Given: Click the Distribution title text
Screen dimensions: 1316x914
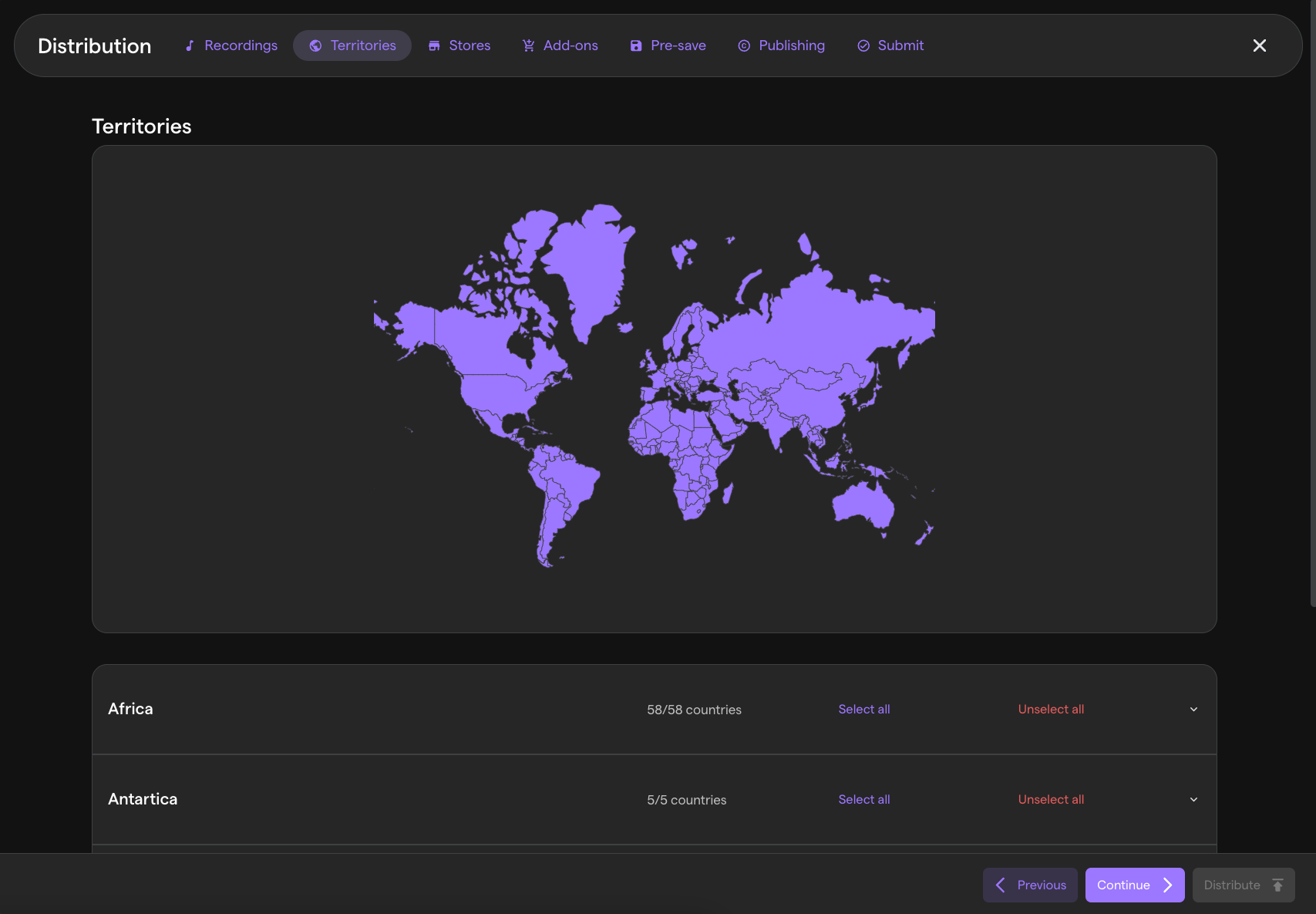Looking at the screenshot, I should pos(95,46).
